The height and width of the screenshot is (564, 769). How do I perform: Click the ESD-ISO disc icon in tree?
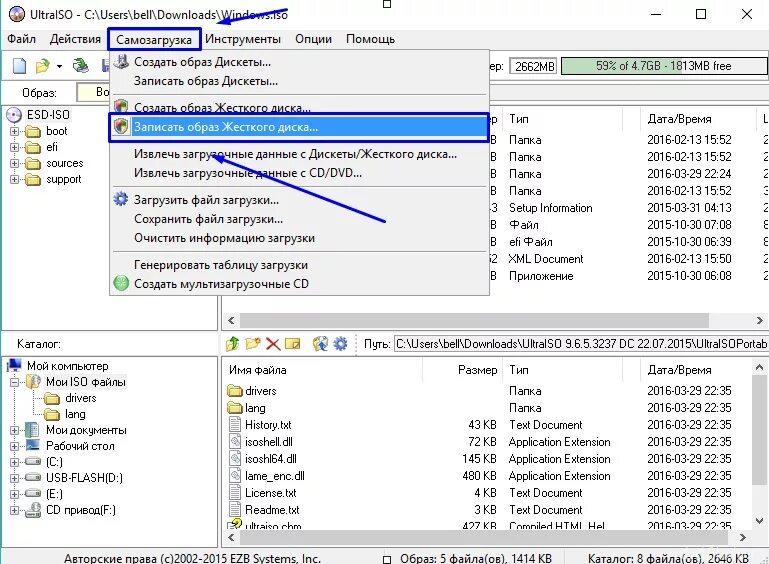(14, 115)
